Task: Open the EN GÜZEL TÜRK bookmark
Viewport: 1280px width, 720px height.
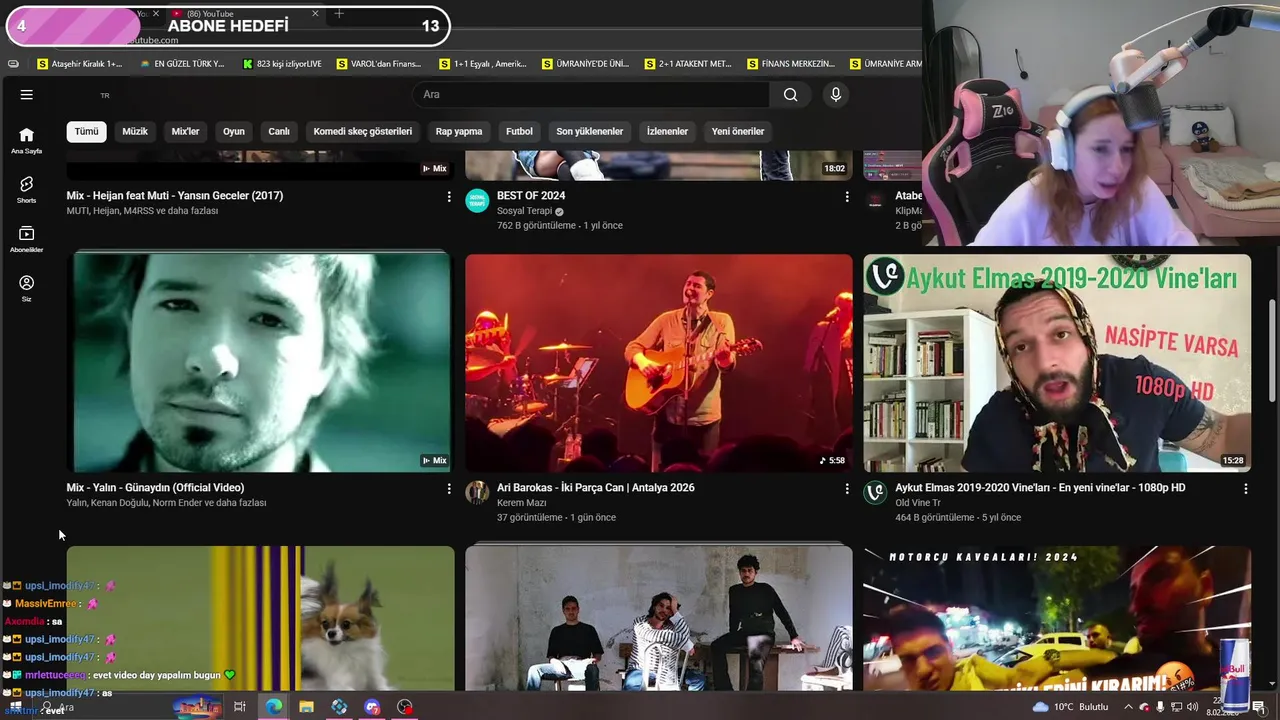Action: tap(182, 64)
